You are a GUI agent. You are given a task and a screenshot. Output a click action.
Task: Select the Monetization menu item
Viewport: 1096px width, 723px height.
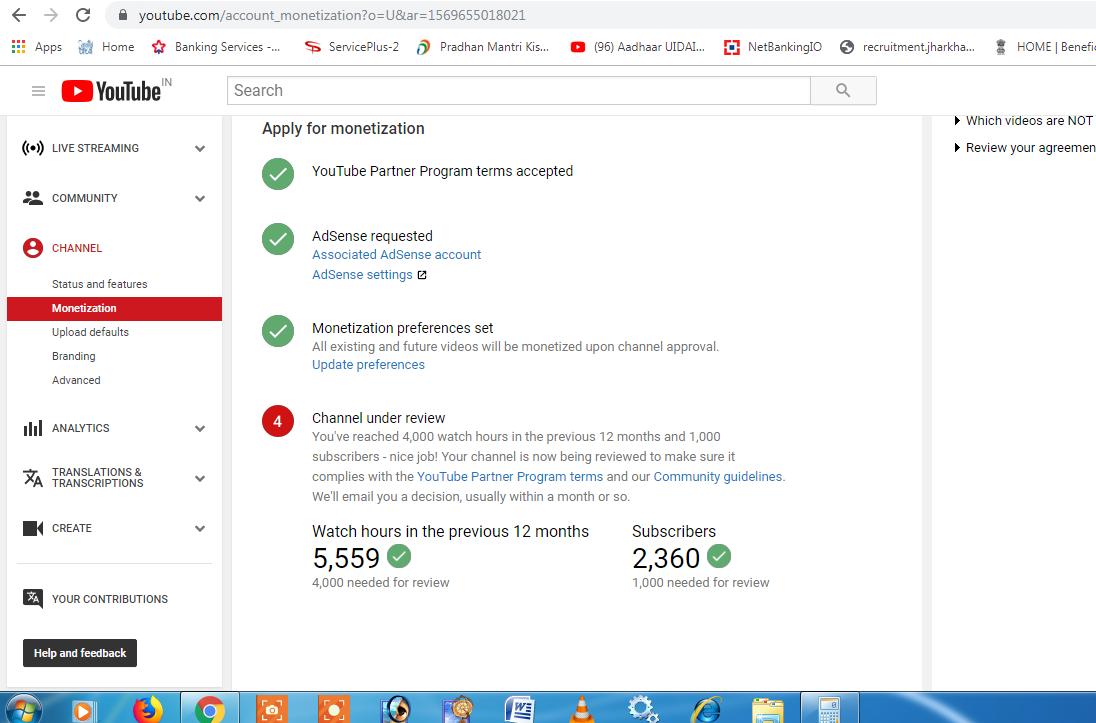[115, 308]
